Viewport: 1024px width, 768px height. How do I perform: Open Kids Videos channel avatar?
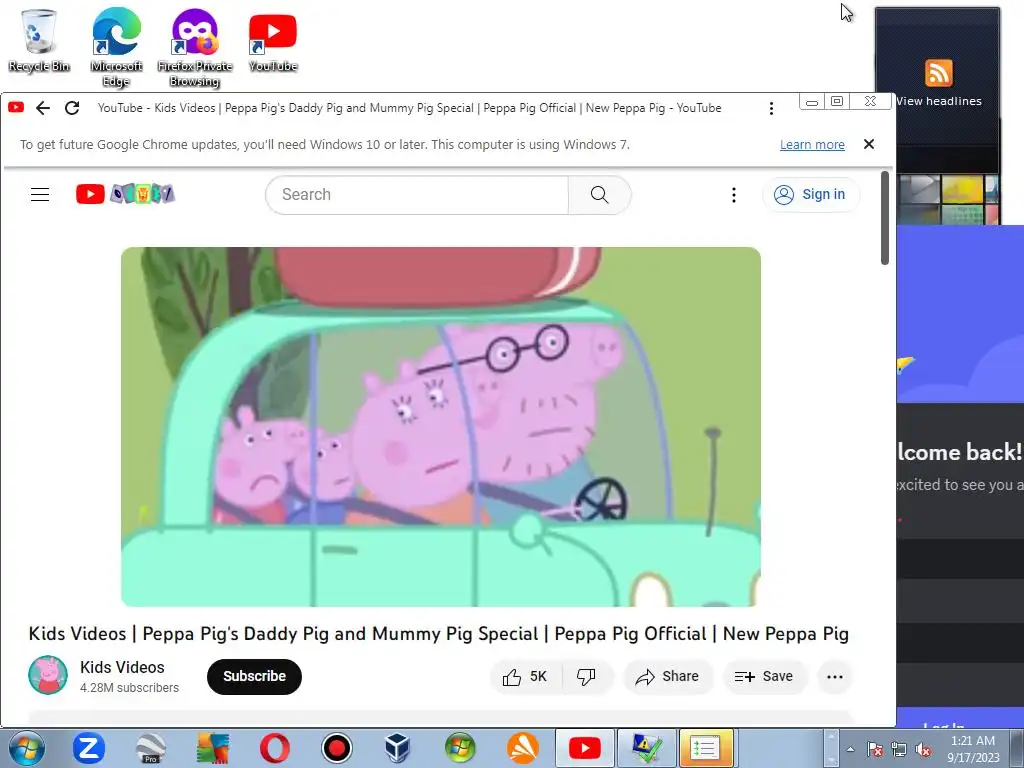(x=48, y=675)
